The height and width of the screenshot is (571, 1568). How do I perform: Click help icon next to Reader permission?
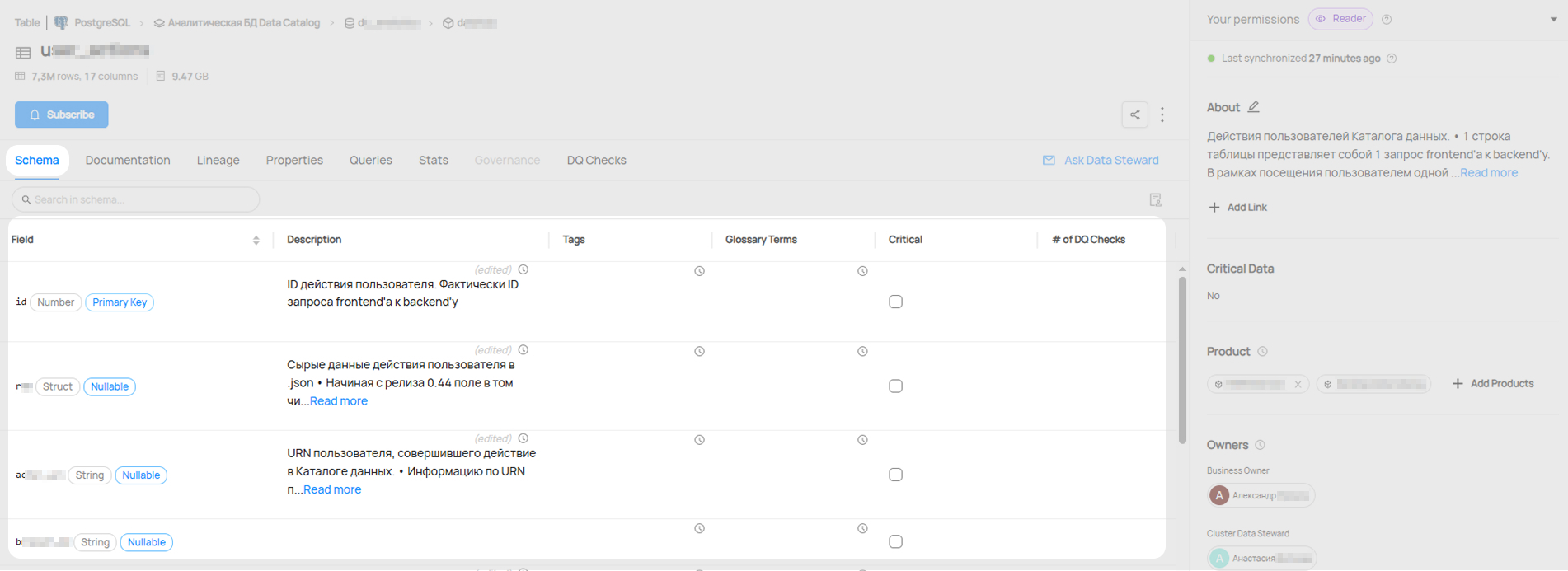[1387, 20]
